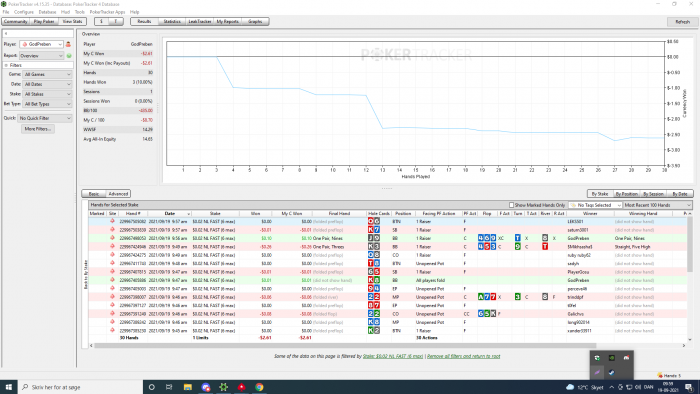Image resolution: width=700 pixels, height=394 pixels.
Task: Click the green report status icon
Action: click(x=69, y=56)
